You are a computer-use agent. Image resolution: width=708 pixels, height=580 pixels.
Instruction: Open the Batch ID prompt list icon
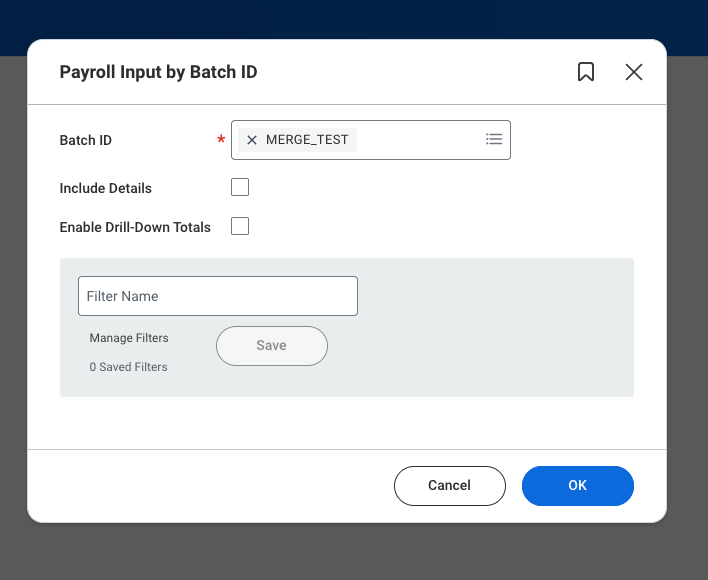[494, 139]
